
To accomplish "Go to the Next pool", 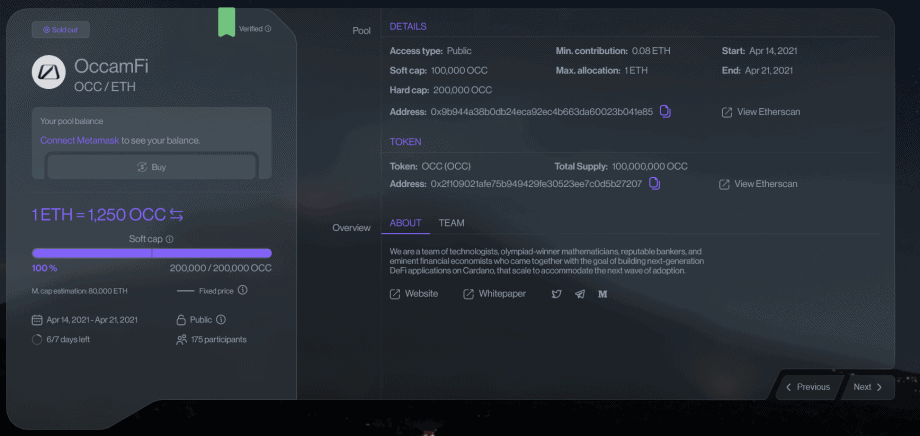I will [868, 387].
